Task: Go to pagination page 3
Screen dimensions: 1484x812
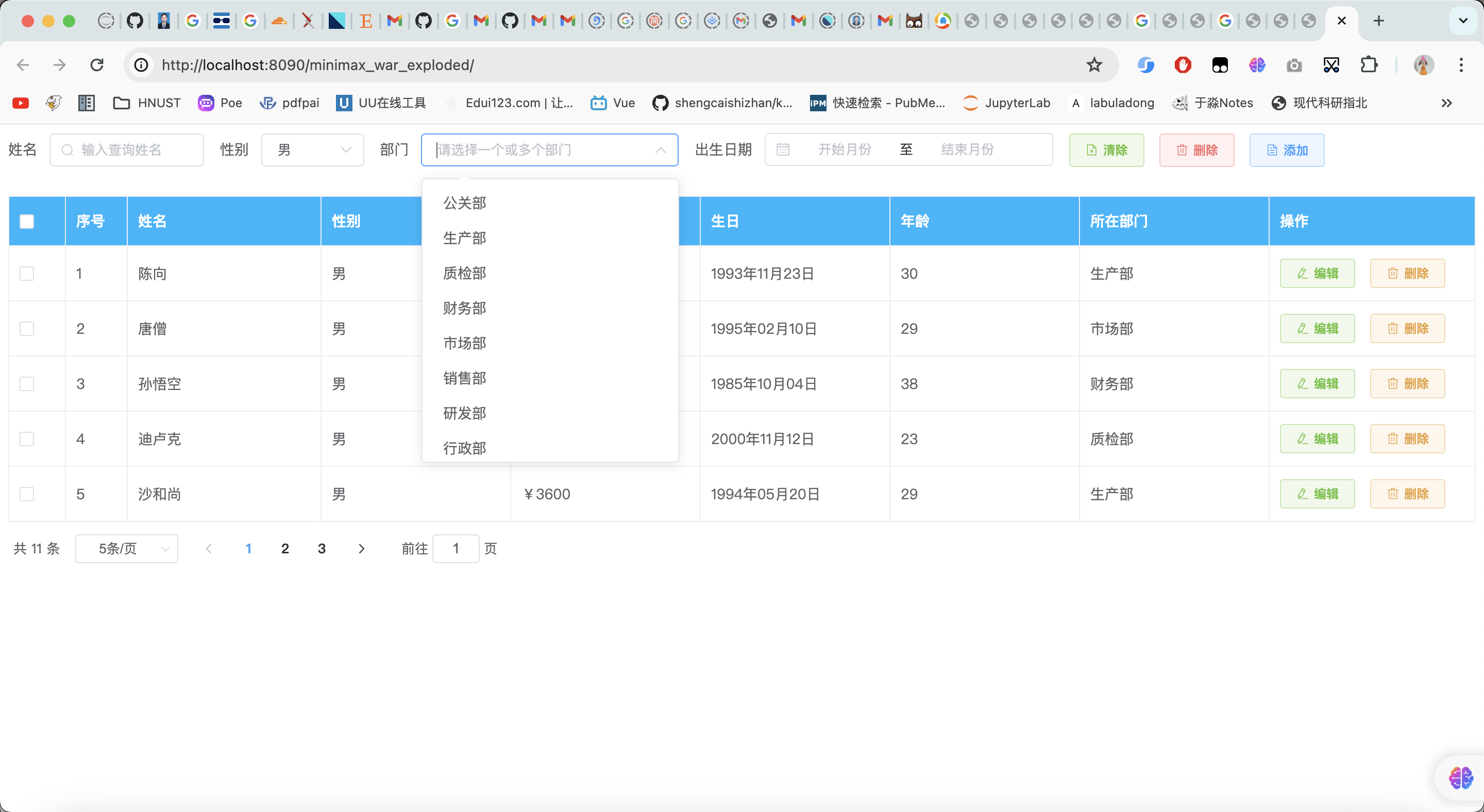Action: click(x=322, y=549)
